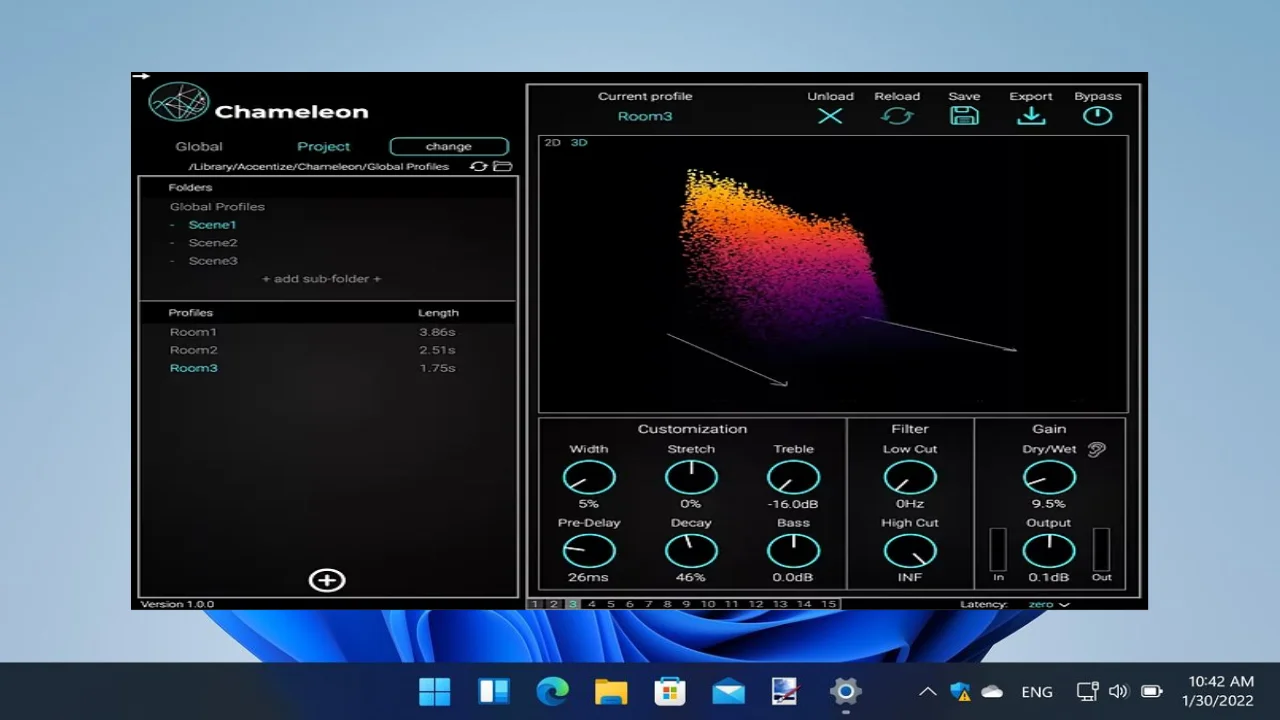Viewport: 1280px width, 720px height.
Task: Select instance slot 2
Action: point(554,604)
